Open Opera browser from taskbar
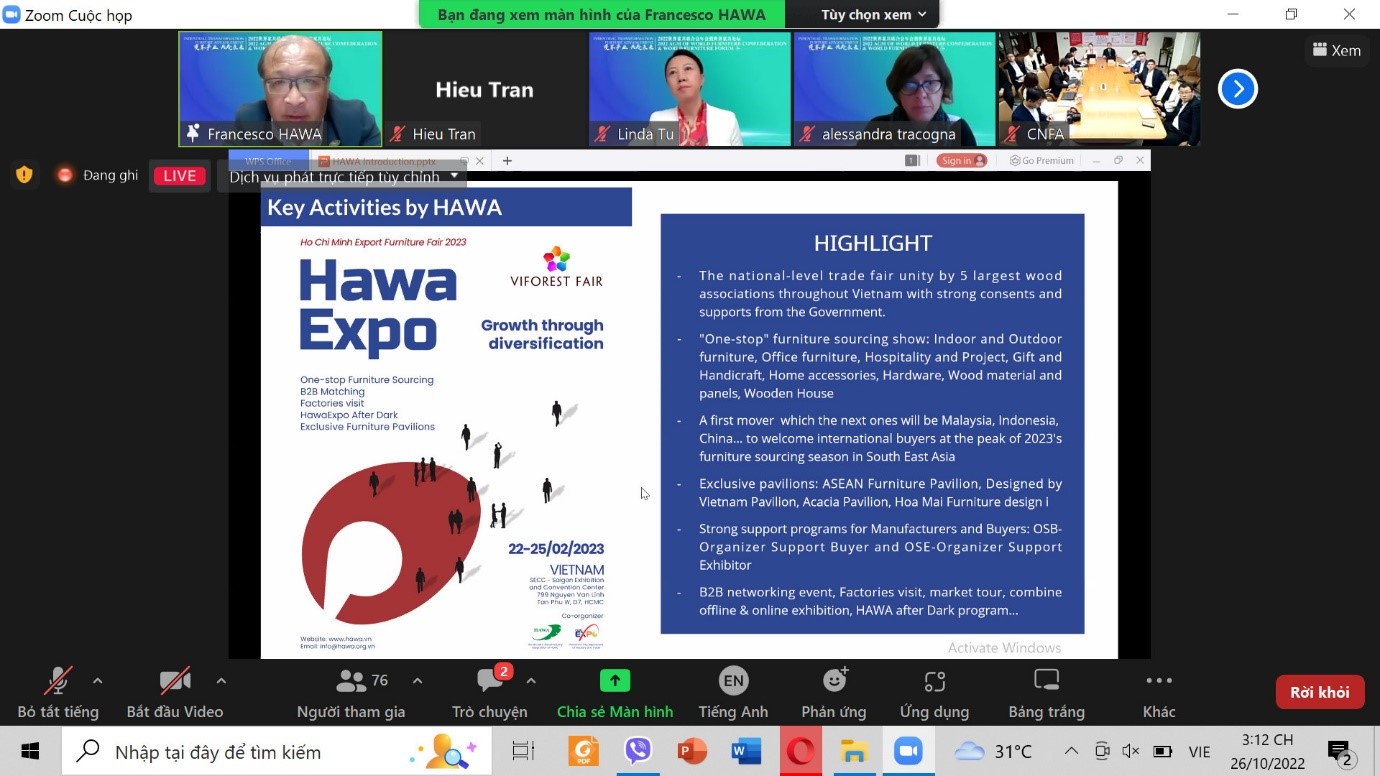 point(800,751)
